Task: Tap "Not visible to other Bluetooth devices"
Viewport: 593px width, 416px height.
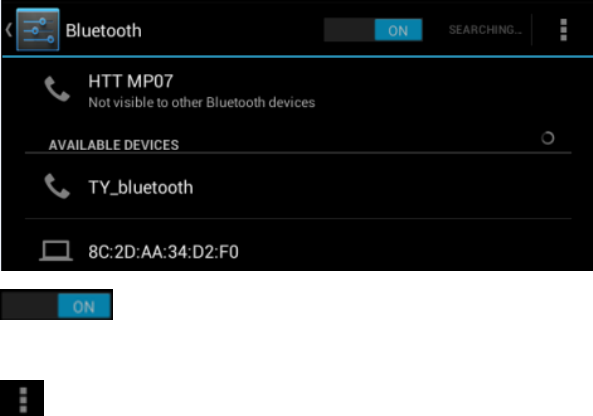Action: [x=202, y=102]
